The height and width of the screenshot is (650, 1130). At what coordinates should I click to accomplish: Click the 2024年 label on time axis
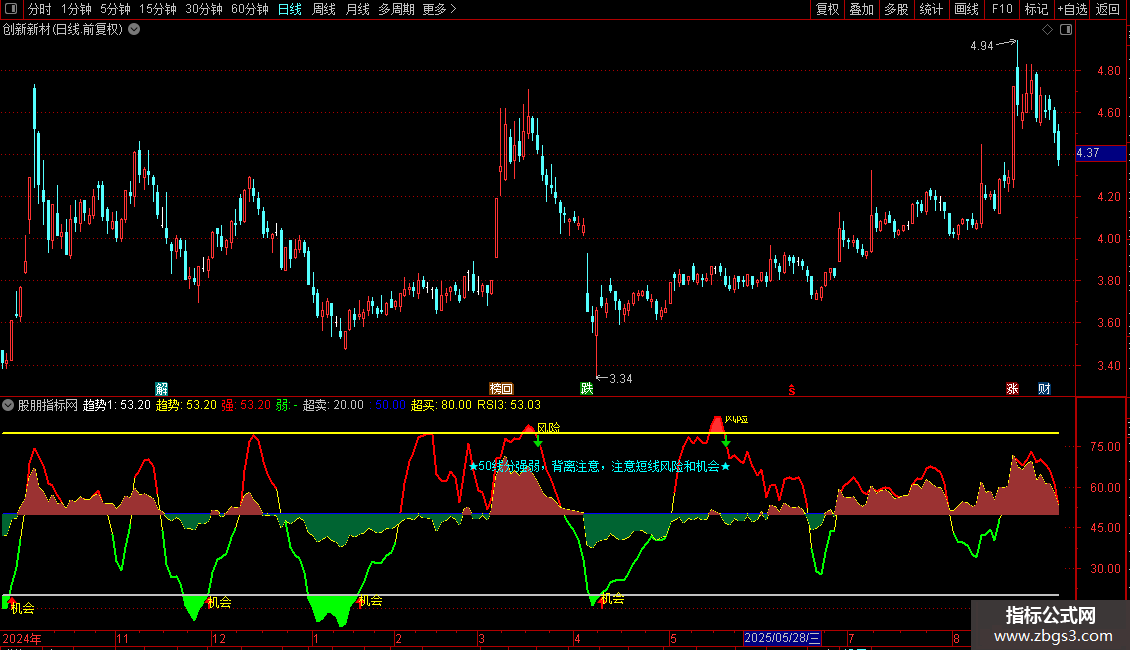(22, 638)
